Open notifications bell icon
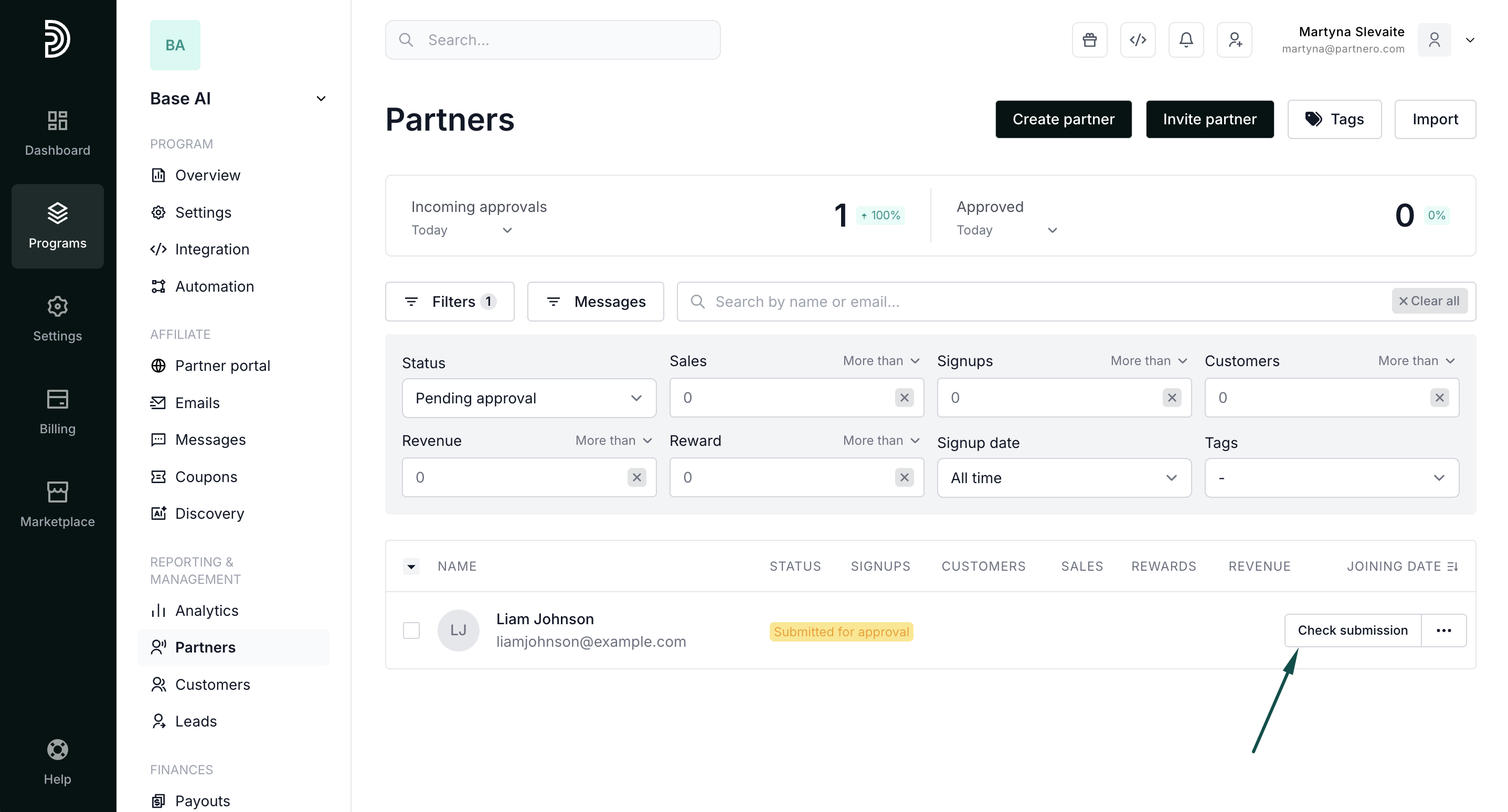 tap(1186, 40)
